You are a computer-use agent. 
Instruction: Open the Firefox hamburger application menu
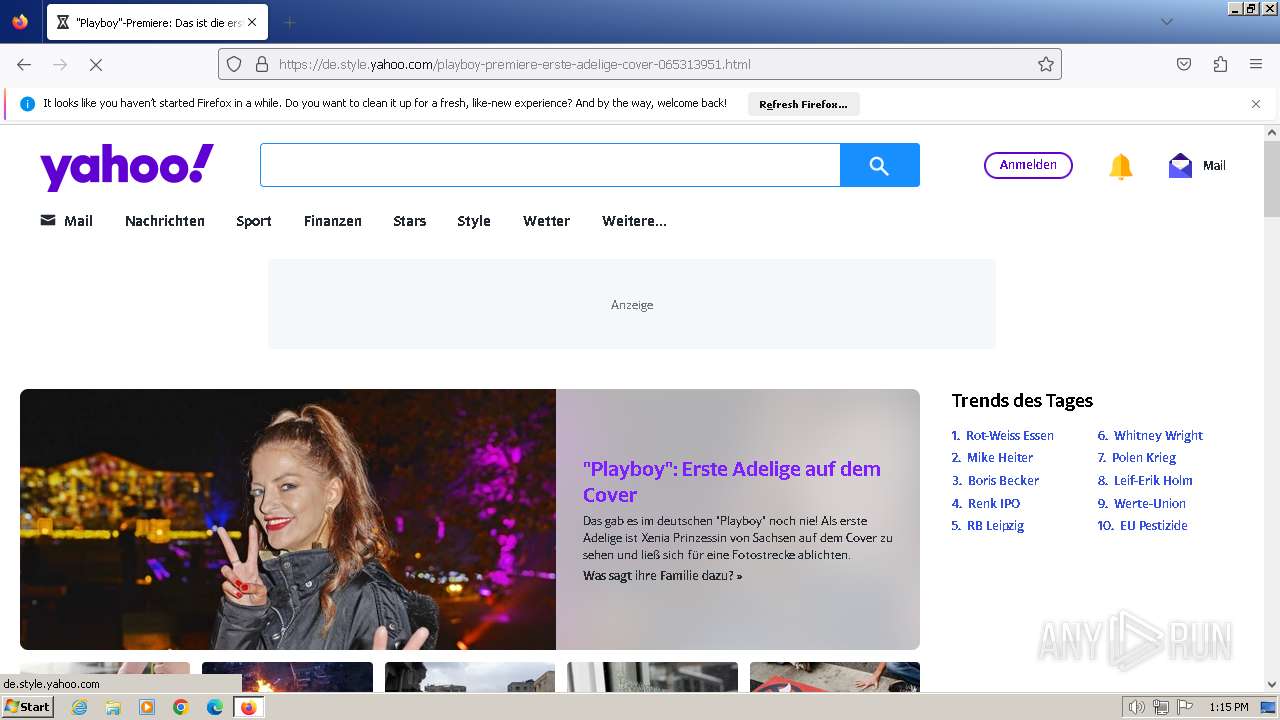pos(1256,64)
